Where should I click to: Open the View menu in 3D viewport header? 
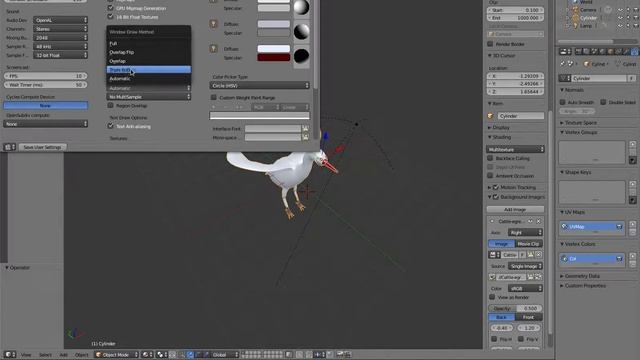26,355
